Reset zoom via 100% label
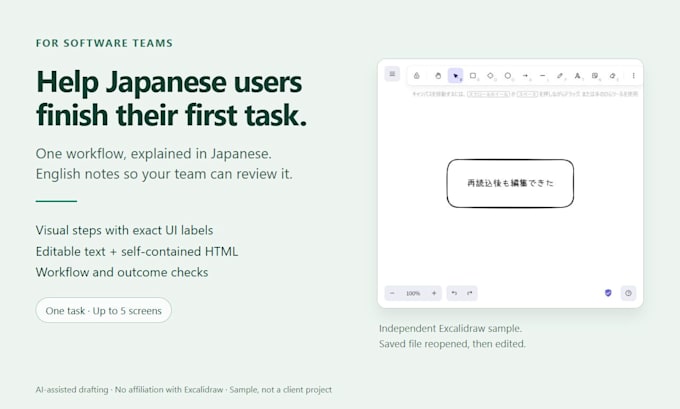 click(x=413, y=293)
